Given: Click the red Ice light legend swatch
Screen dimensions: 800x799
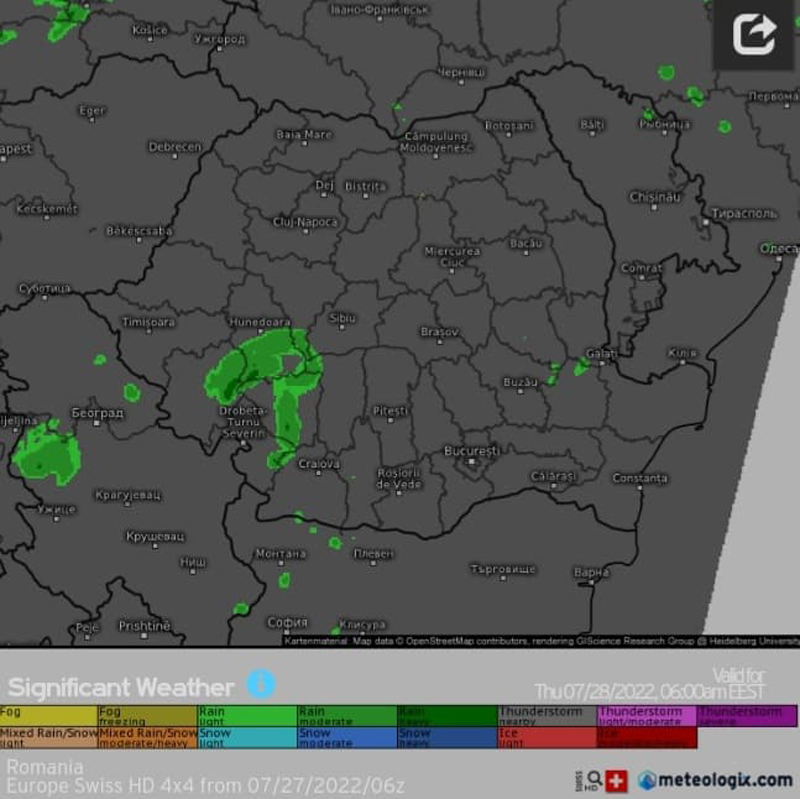Looking at the screenshot, I should click(x=546, y=738).
